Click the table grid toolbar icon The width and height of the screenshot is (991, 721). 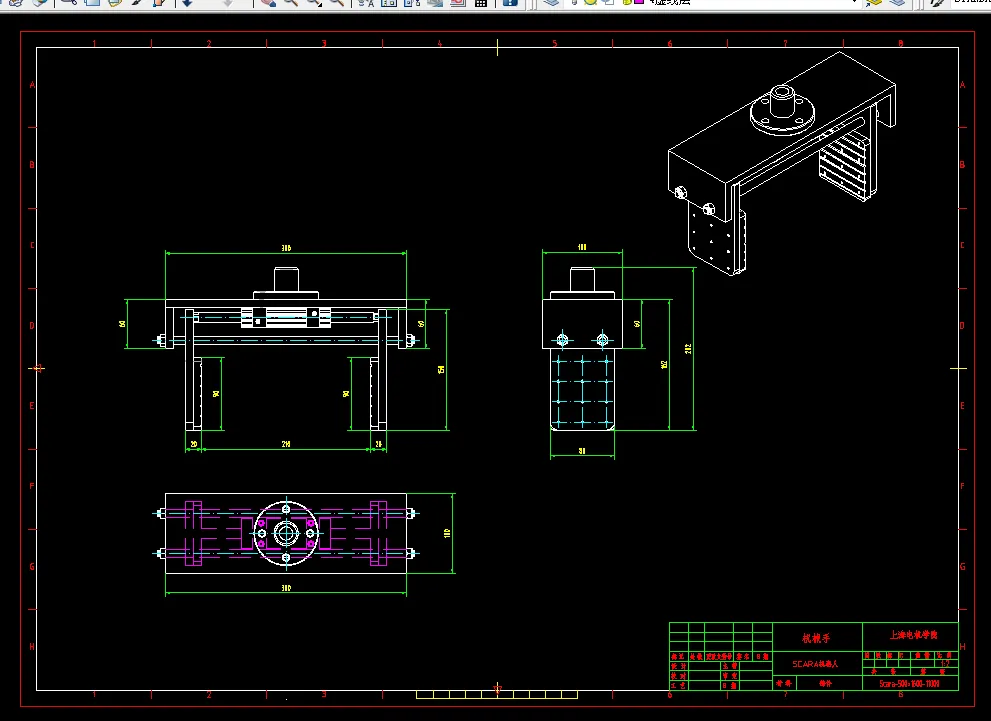tap(480, 3)
